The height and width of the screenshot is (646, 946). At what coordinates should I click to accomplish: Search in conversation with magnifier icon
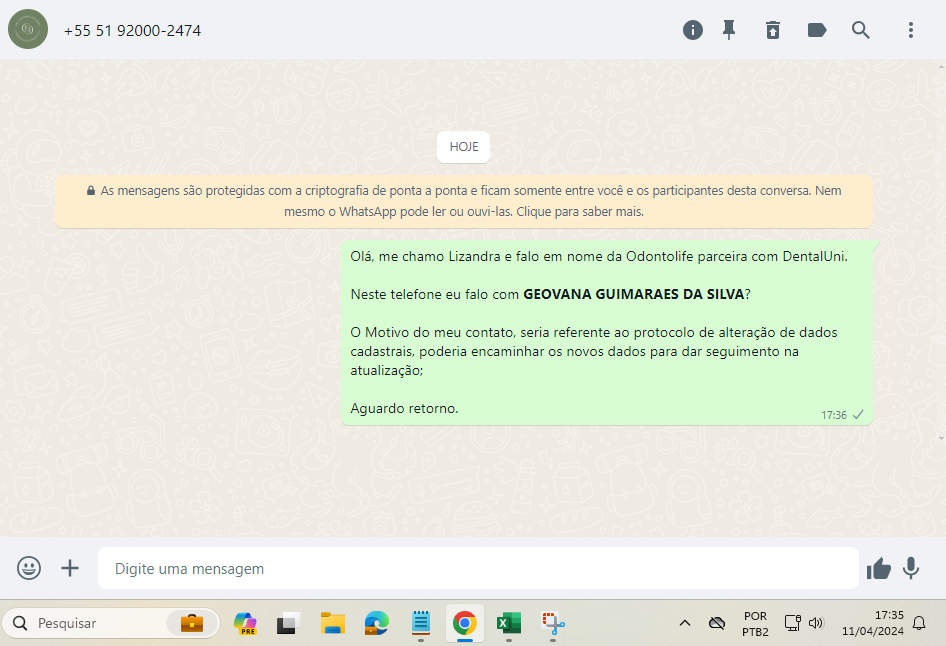[x=860, y=30]
